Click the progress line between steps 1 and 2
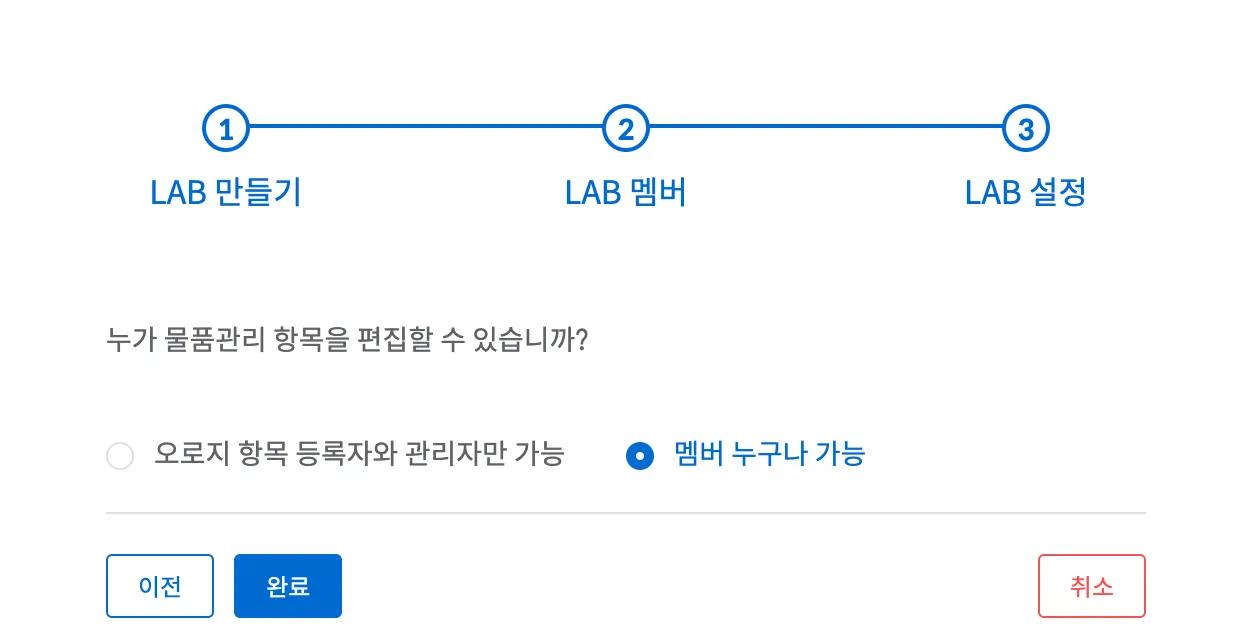The image size is (1250, 642). [426, 127]
